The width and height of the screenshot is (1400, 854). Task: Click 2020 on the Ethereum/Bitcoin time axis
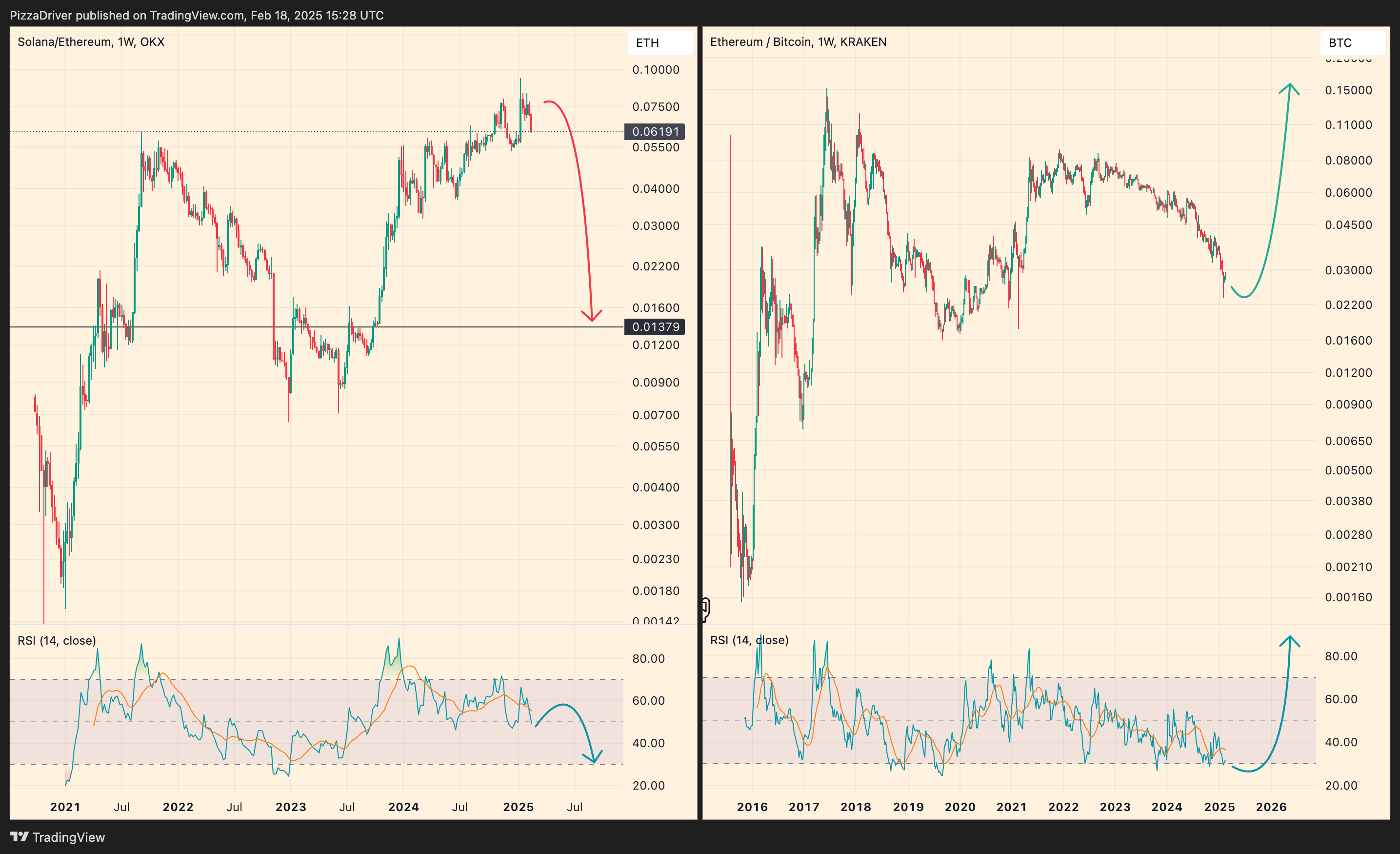(x=960, y=807)
